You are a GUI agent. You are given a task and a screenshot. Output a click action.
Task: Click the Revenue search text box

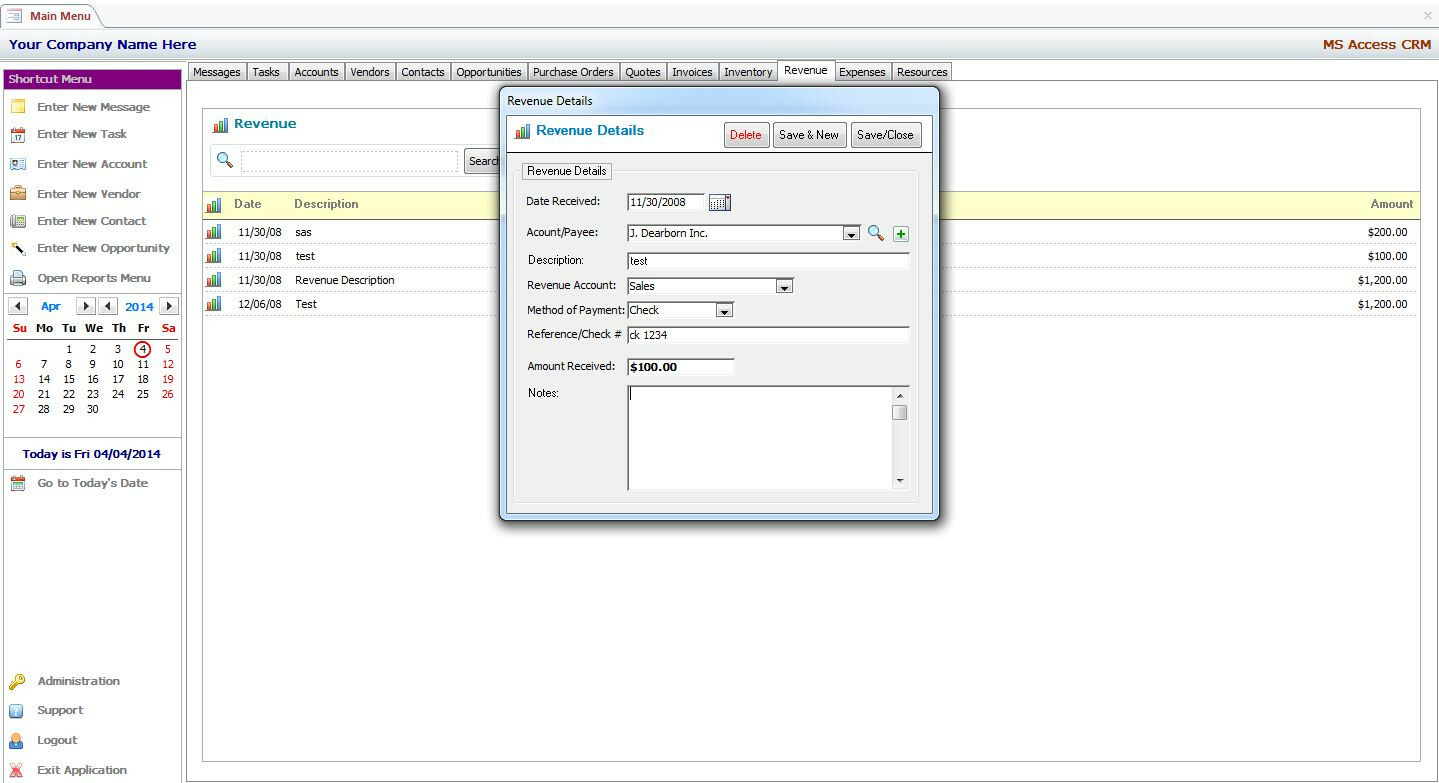[x=349, y=161]
